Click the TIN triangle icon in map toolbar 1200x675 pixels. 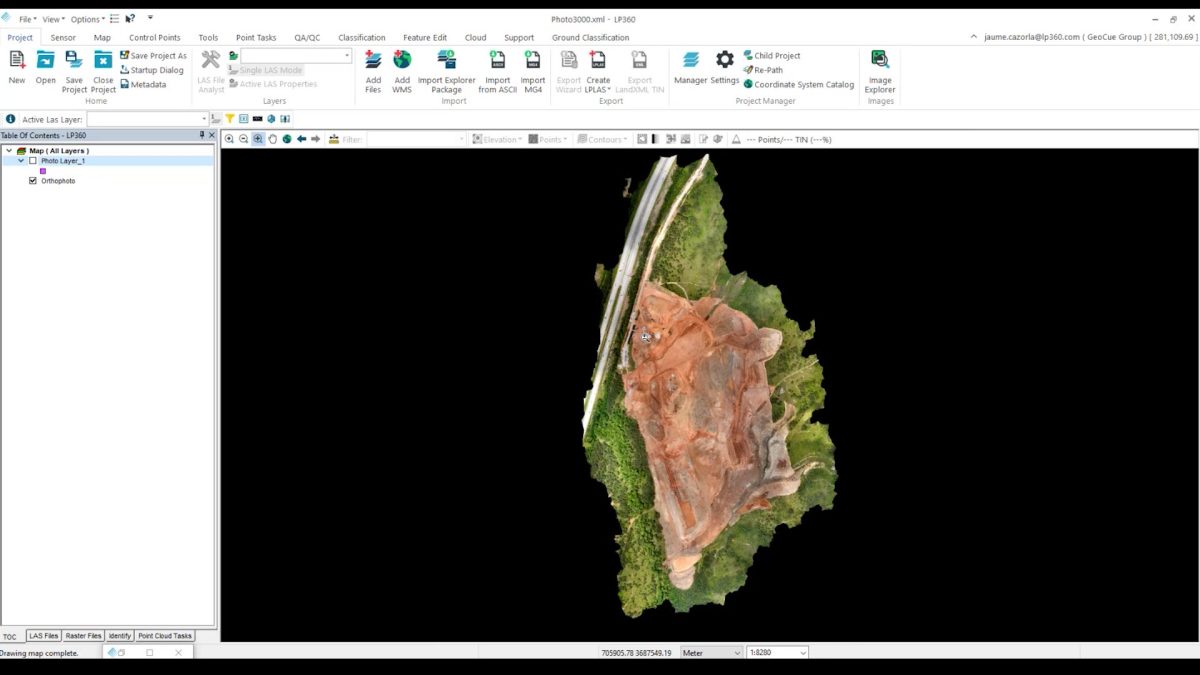tap(736, 139)
